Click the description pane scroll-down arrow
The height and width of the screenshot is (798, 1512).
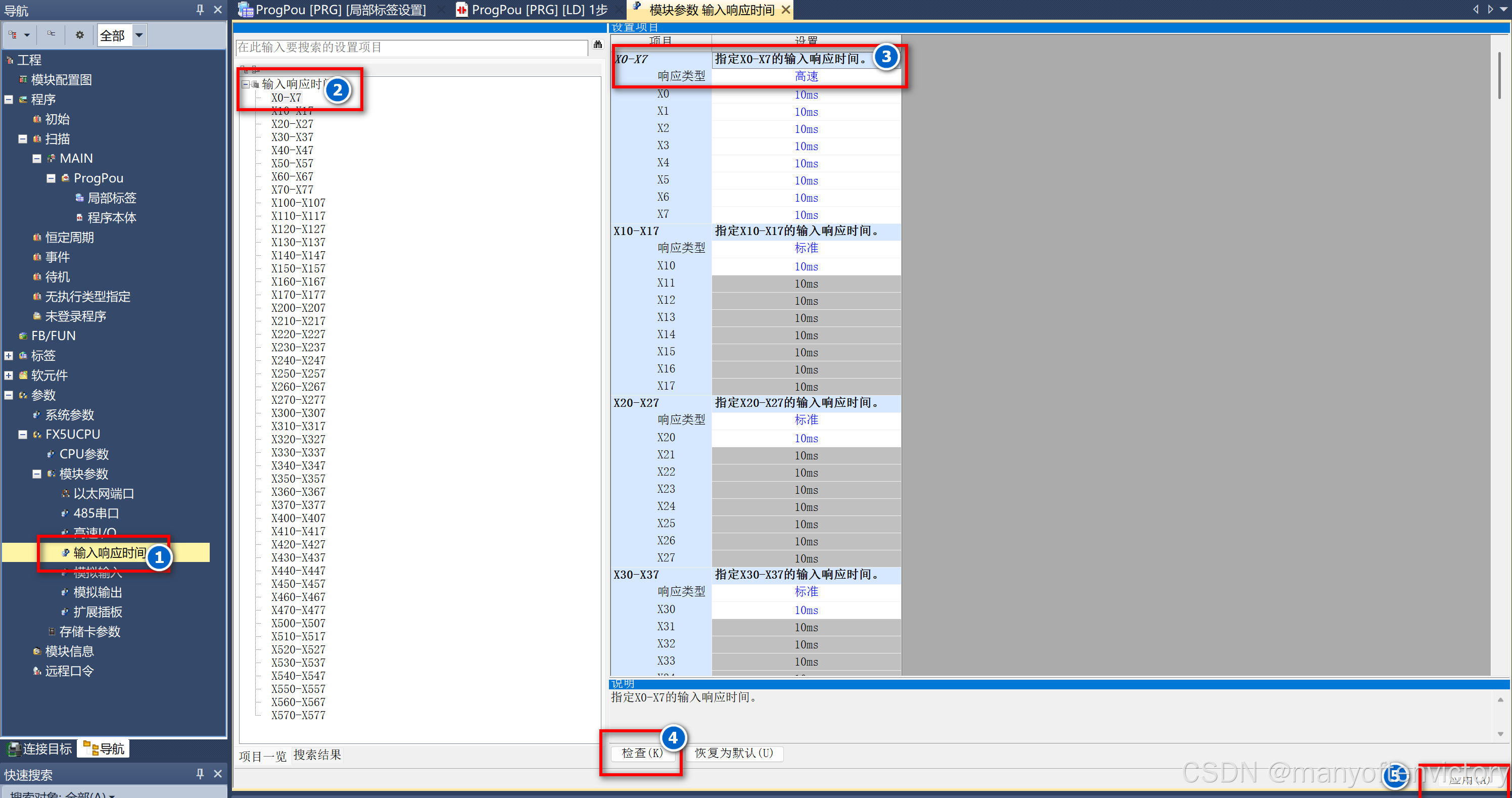(x=1500, y=734)
